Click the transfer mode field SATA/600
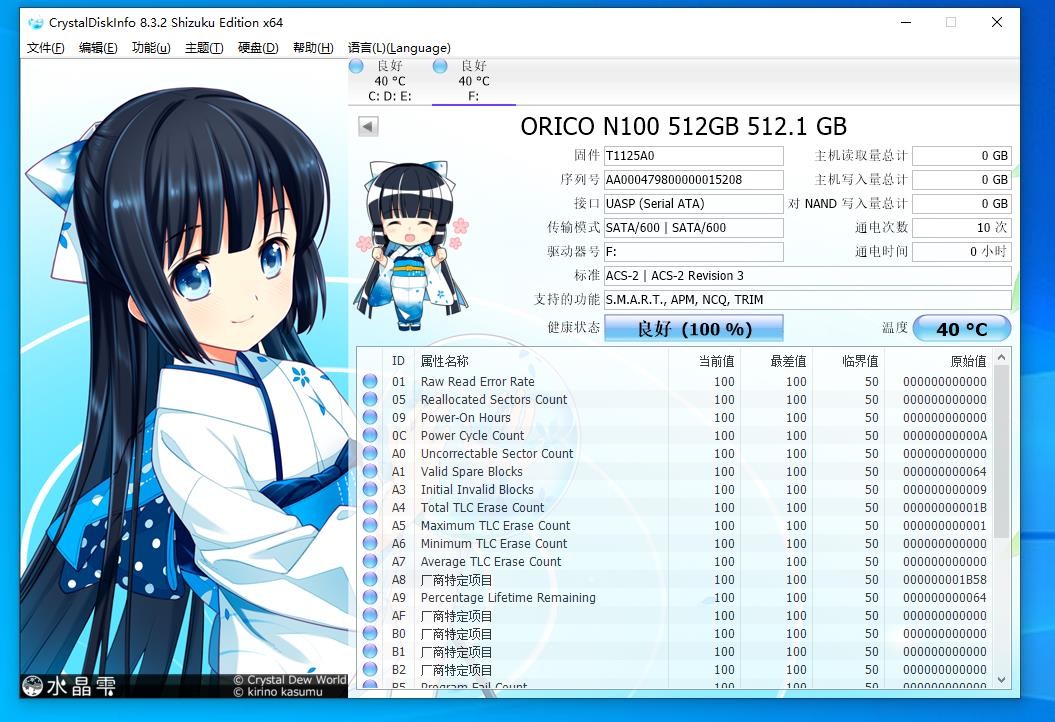The width and height of the screenshot is (1055, 722). pyautogui.click(x=694, y=228)
